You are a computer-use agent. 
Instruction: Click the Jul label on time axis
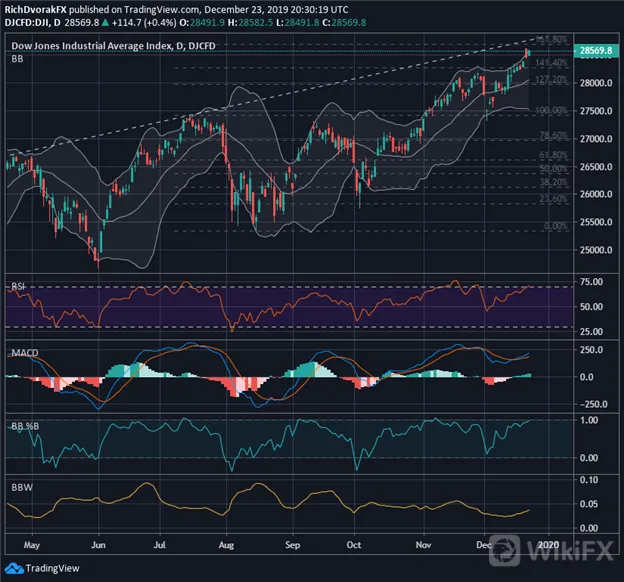(x=160, y=545)
